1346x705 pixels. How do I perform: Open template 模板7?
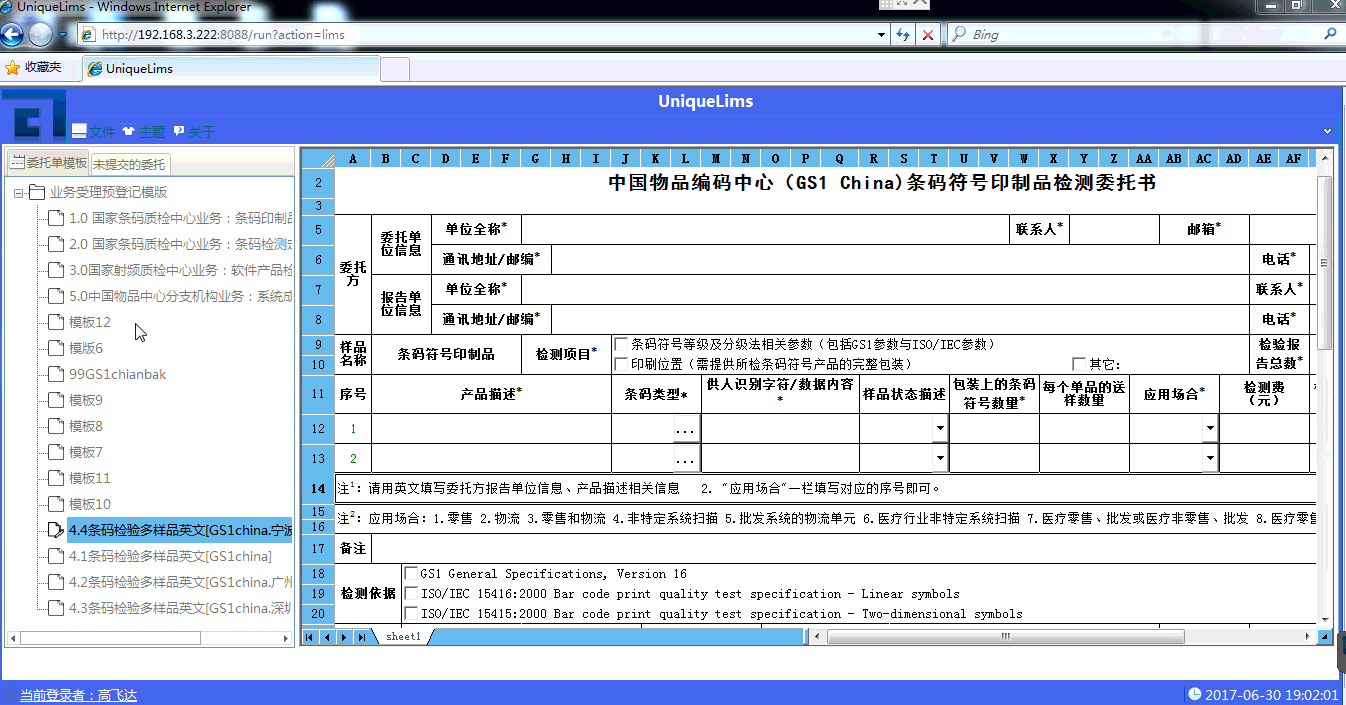point(86,452)
